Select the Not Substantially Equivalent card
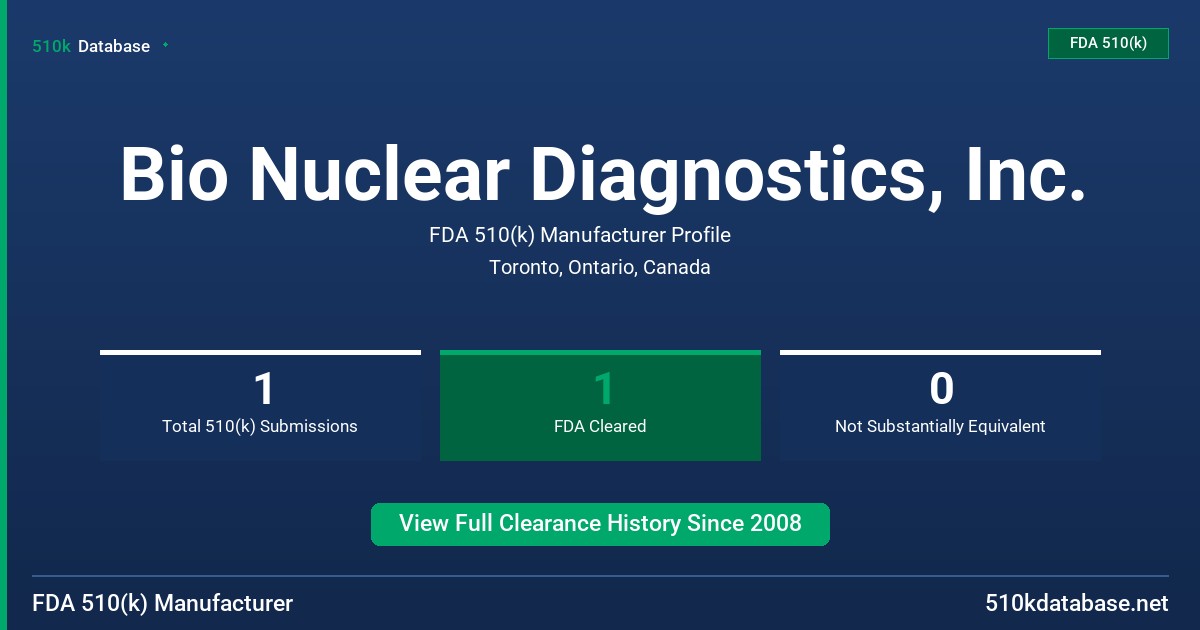The image size is (1200, 630). click(940, 405)
